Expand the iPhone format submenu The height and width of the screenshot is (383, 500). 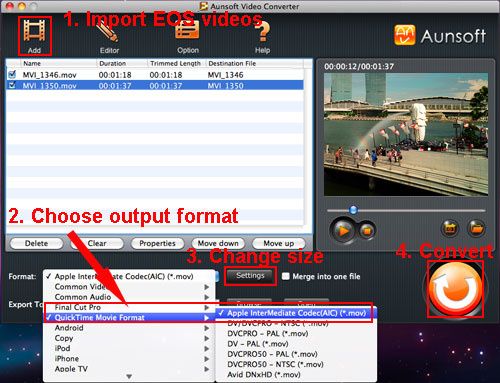coord(129,359)
